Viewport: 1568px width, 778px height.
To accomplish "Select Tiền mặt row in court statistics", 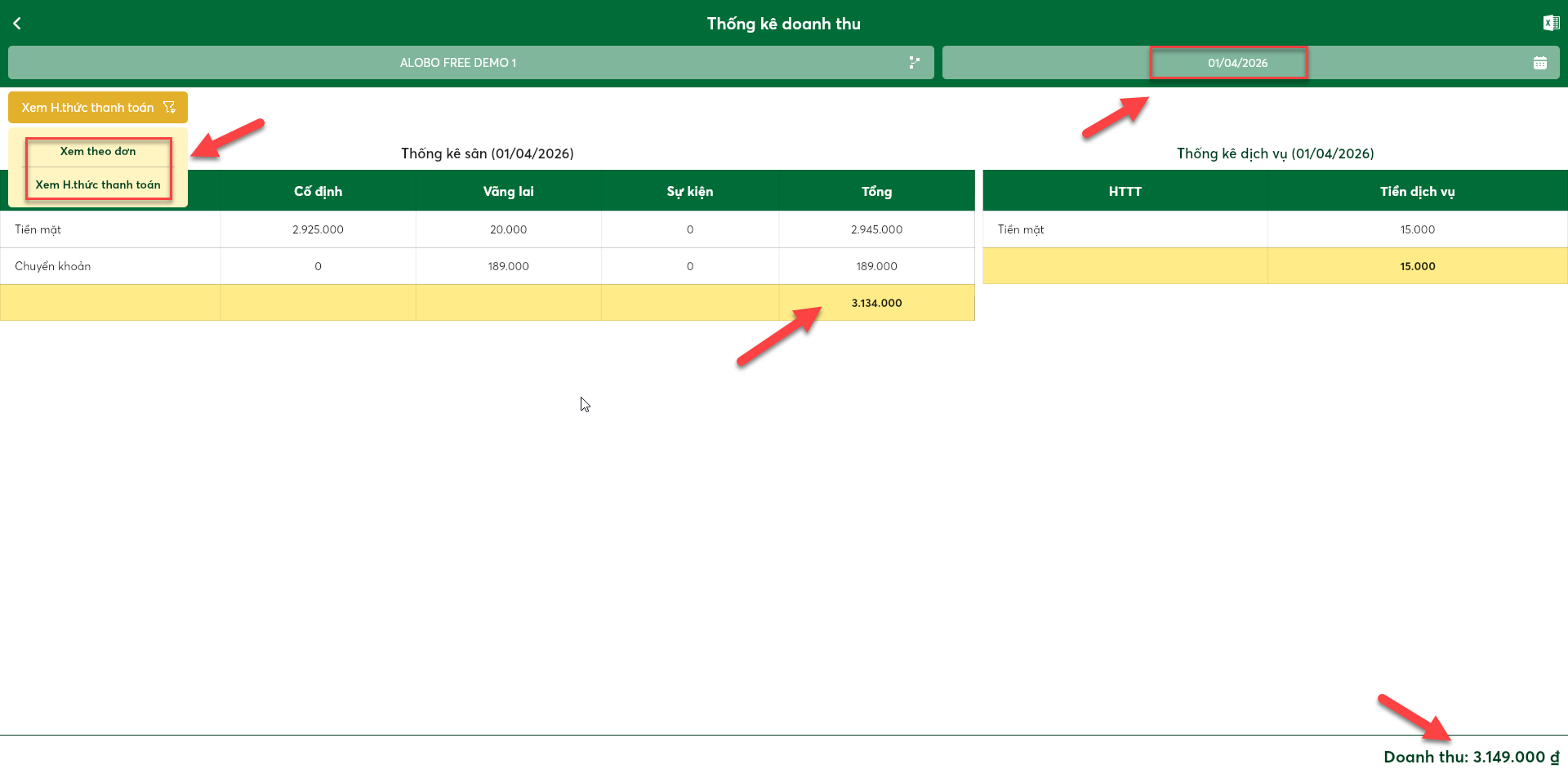I will 488,229.
